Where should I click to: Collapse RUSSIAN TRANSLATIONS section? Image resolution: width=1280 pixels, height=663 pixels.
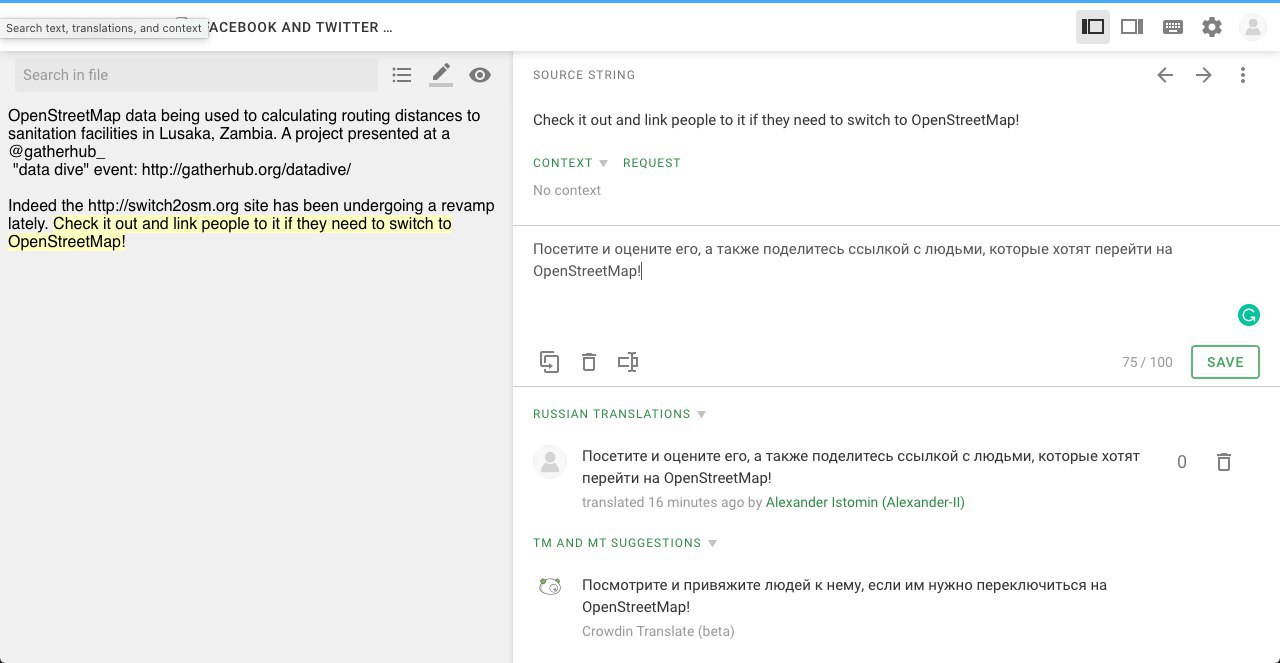(x=619, y=414)
